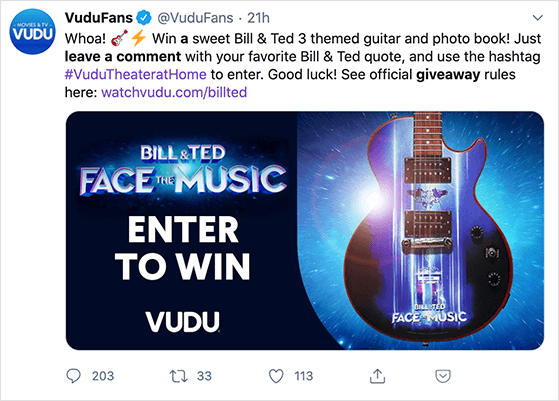This screenshot has width=559, height=401.
Task: Open the share upload arrow icon
Action: click(x=378, y=376)
